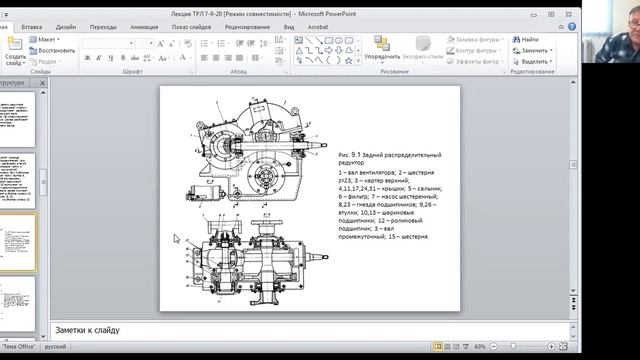
Task: Click the zoom slider handle
Action: (x=513, y=347)
